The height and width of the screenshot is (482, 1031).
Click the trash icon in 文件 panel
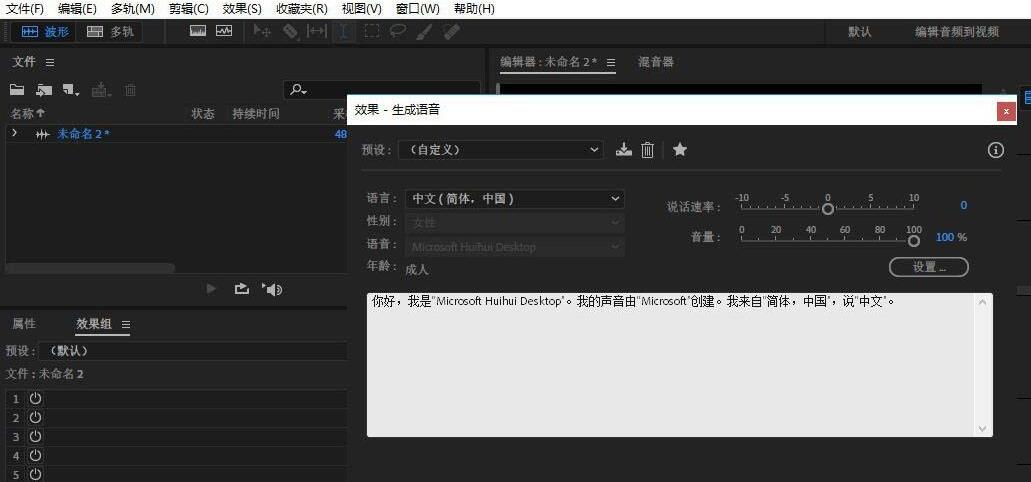point(130,90)
